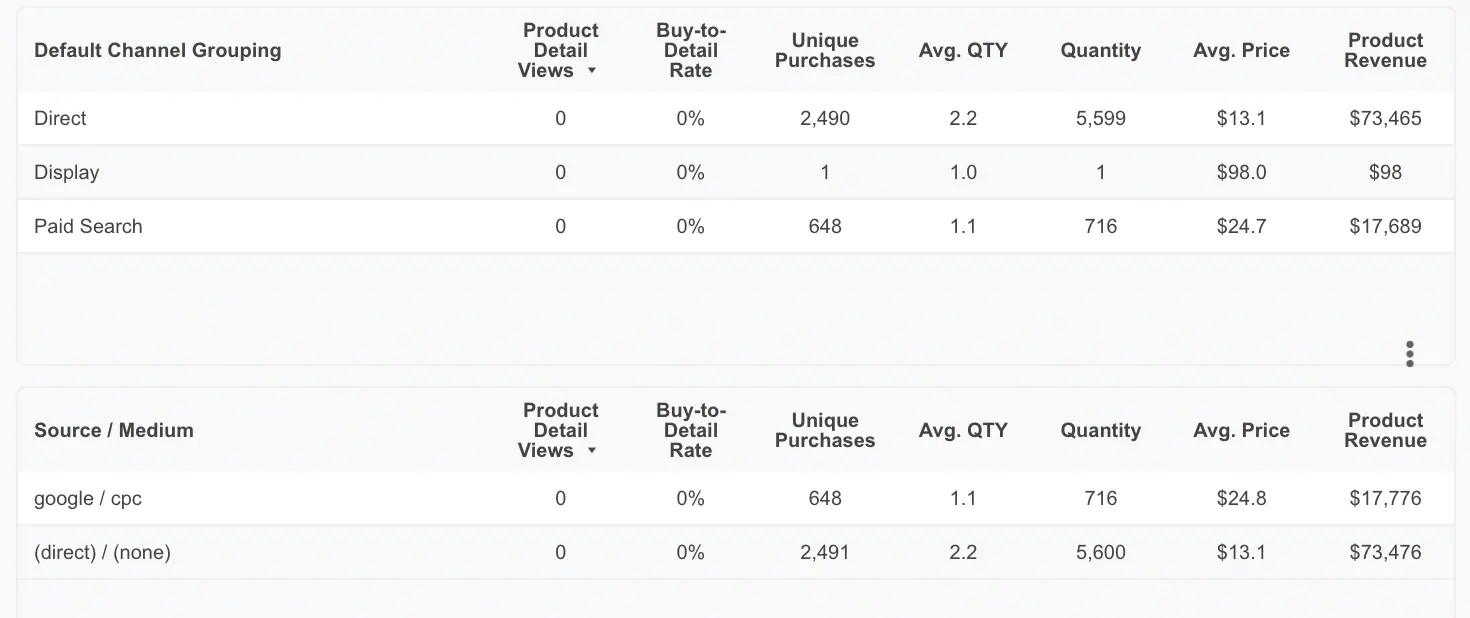
Task: Sort by Source / Medium column header
Action: [x=114, y=431]
